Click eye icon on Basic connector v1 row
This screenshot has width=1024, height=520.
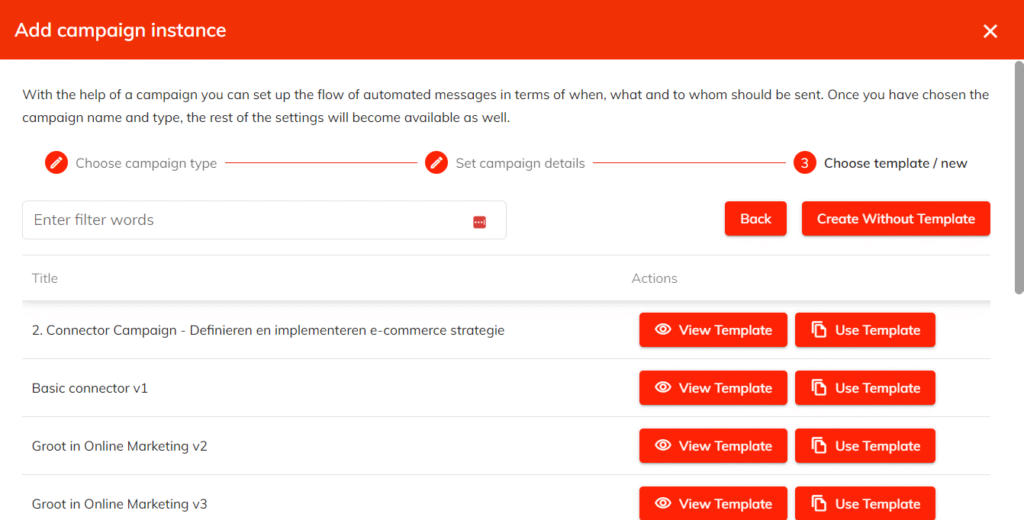coord(662,388)
